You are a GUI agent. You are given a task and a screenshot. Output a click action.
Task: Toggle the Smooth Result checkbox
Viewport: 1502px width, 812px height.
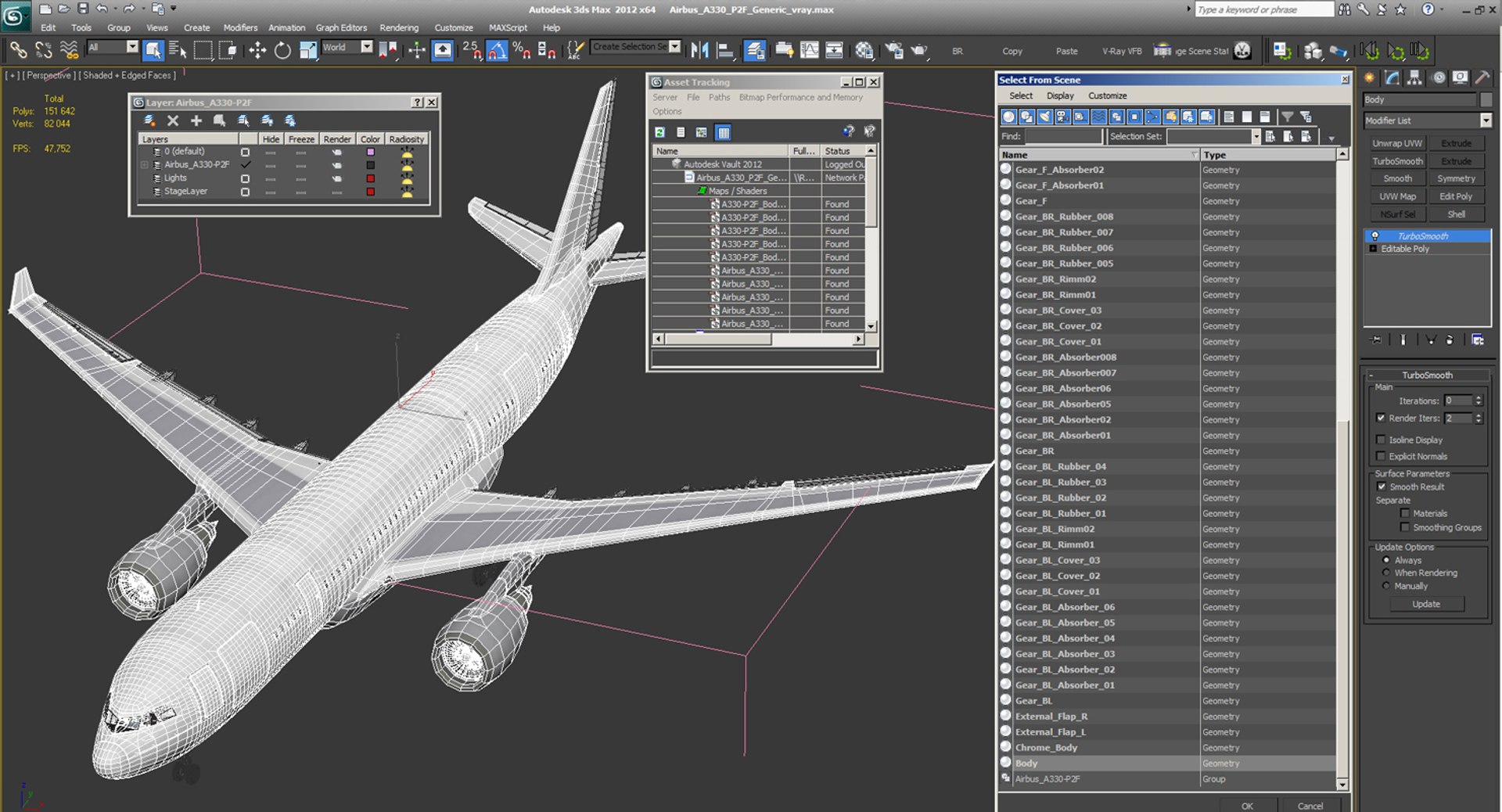(1382, 487)
